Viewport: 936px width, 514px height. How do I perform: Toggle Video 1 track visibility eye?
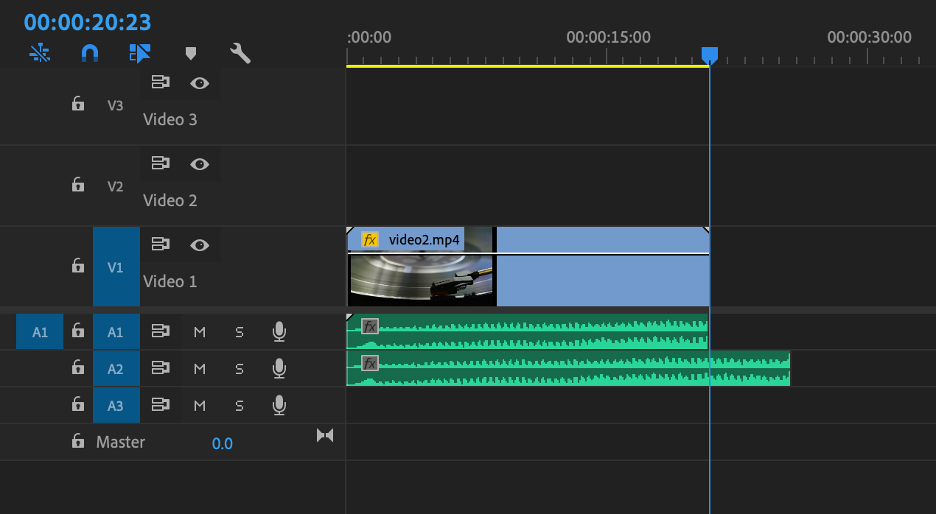pos(200,244)
